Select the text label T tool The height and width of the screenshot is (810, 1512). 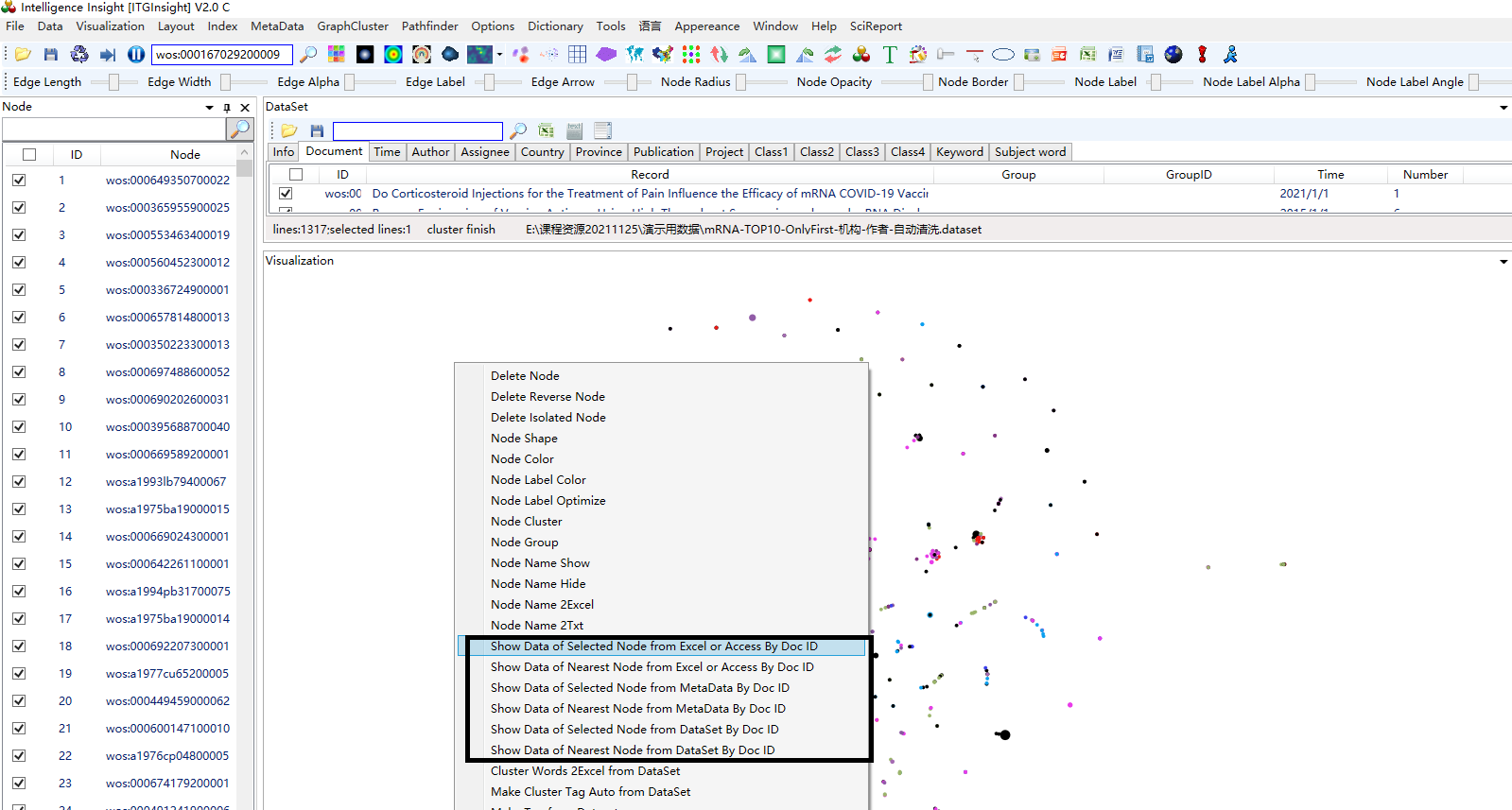point(889,55)
